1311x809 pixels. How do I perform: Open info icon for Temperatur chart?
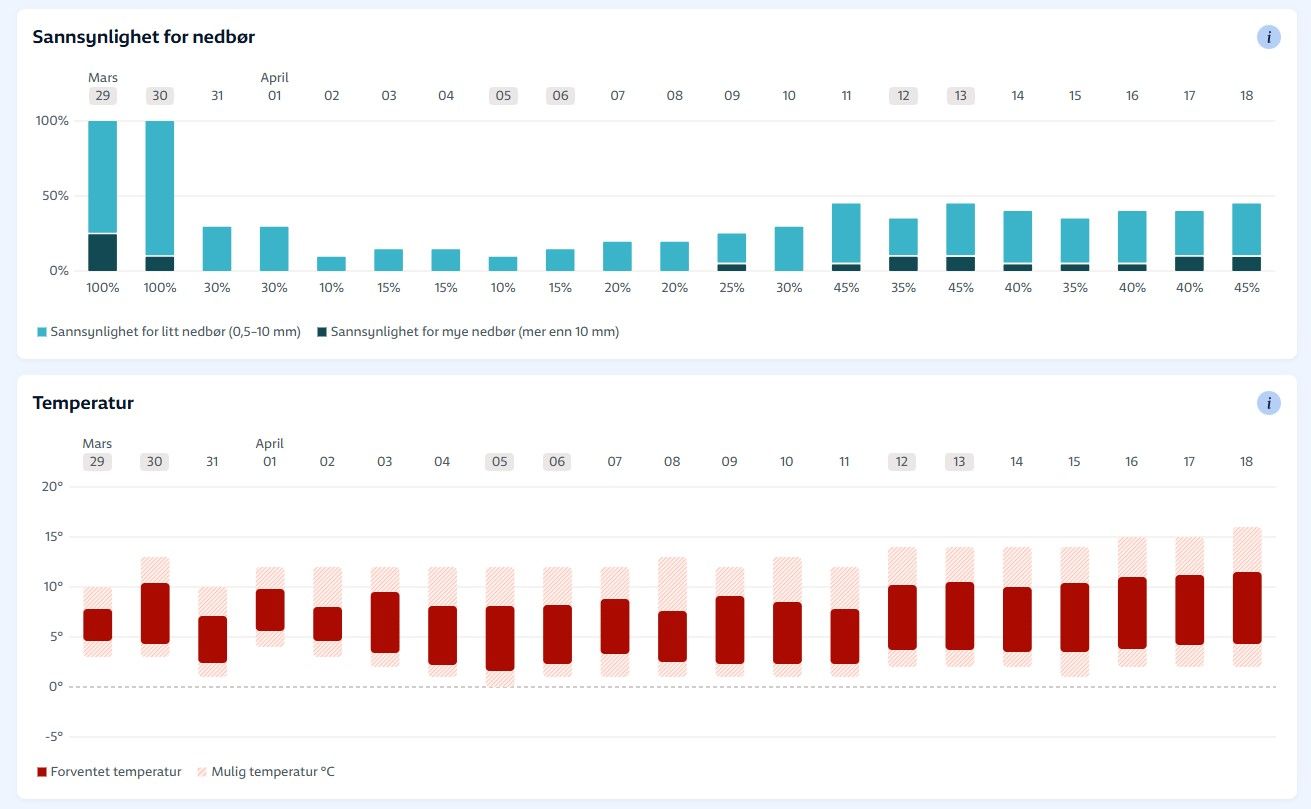click(1268, 403)
